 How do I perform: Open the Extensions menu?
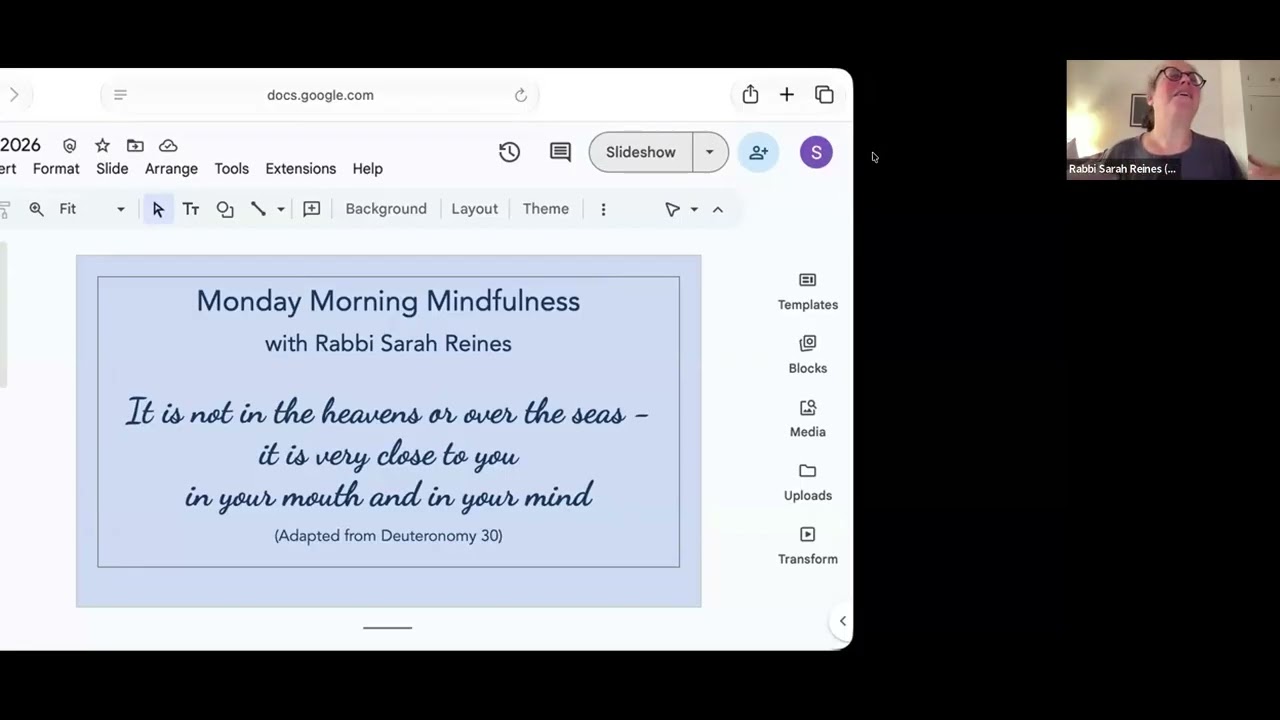(x=301, y=169)
